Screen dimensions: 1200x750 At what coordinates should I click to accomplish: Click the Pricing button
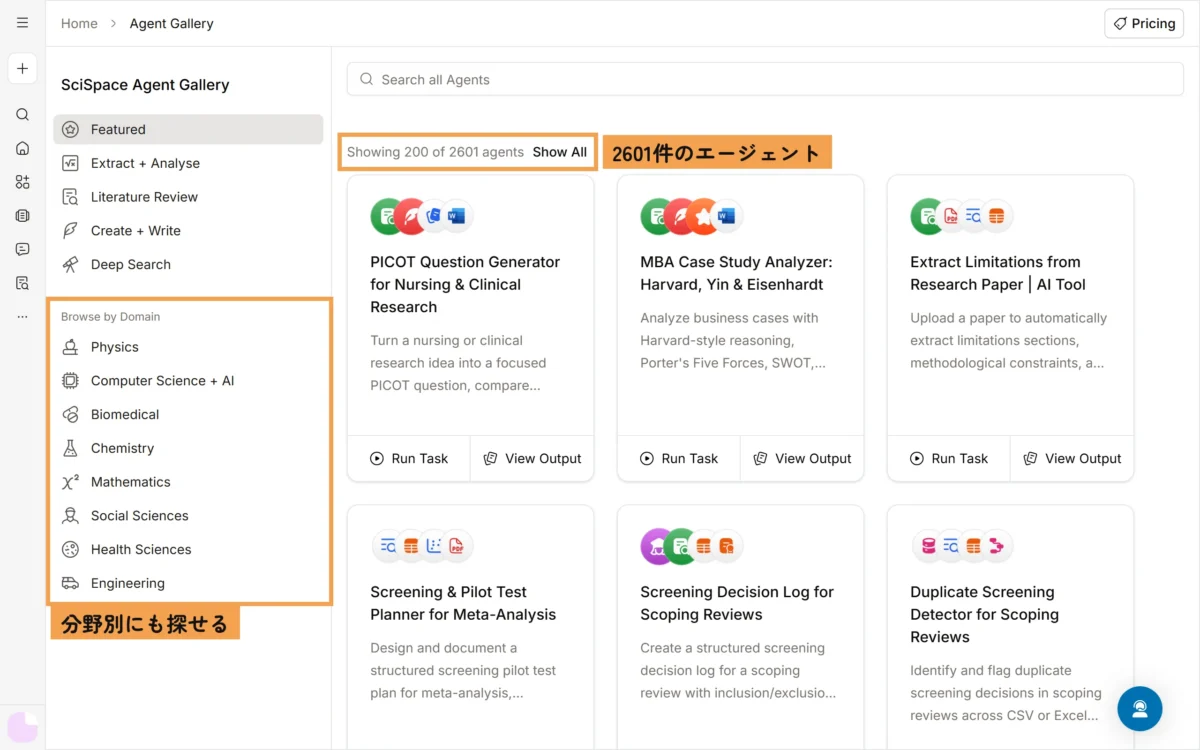point(1144,24)
